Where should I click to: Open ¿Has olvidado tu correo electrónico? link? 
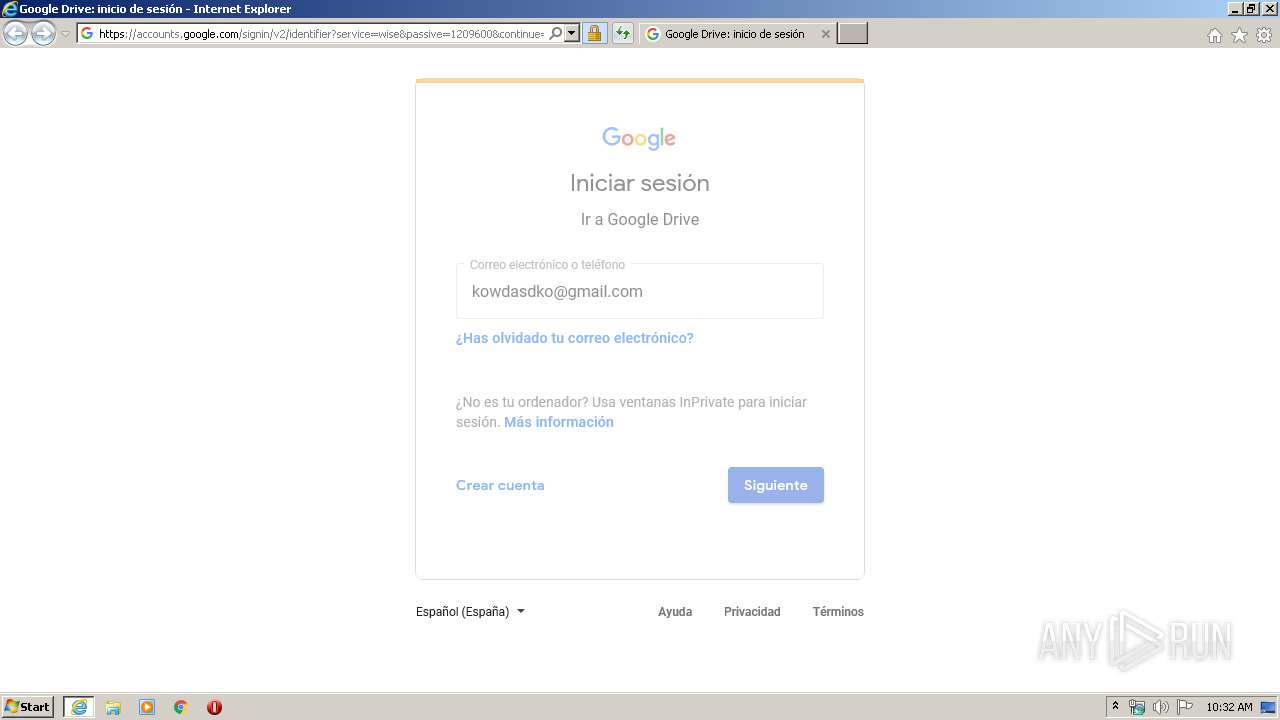[575, 338]
